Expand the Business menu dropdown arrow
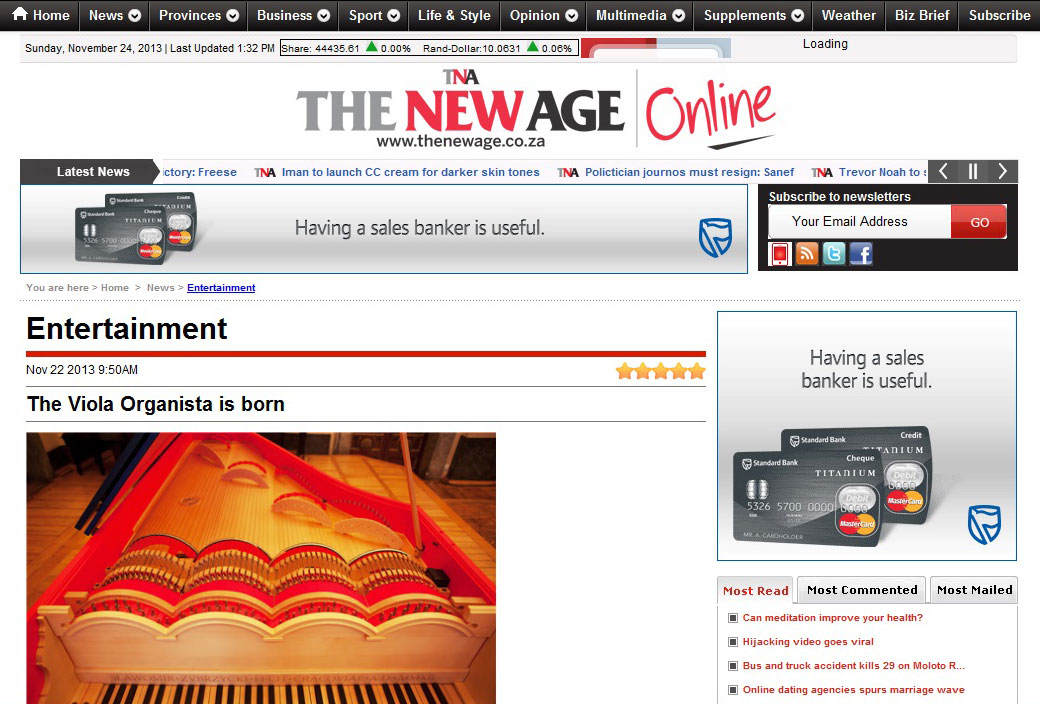Image resolution: width=1040 pixels, height=704 pixels. click(x=324, y=15)
